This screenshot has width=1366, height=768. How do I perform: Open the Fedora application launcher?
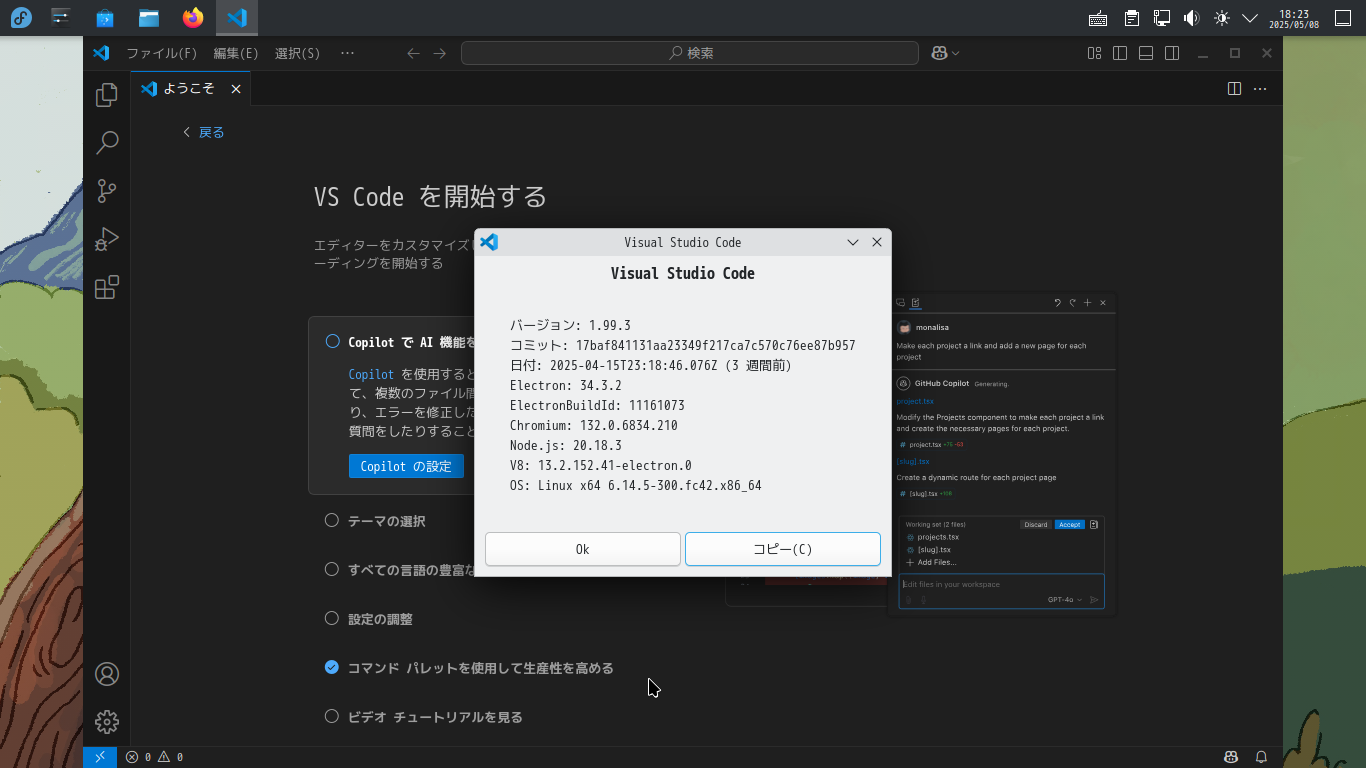21,18
